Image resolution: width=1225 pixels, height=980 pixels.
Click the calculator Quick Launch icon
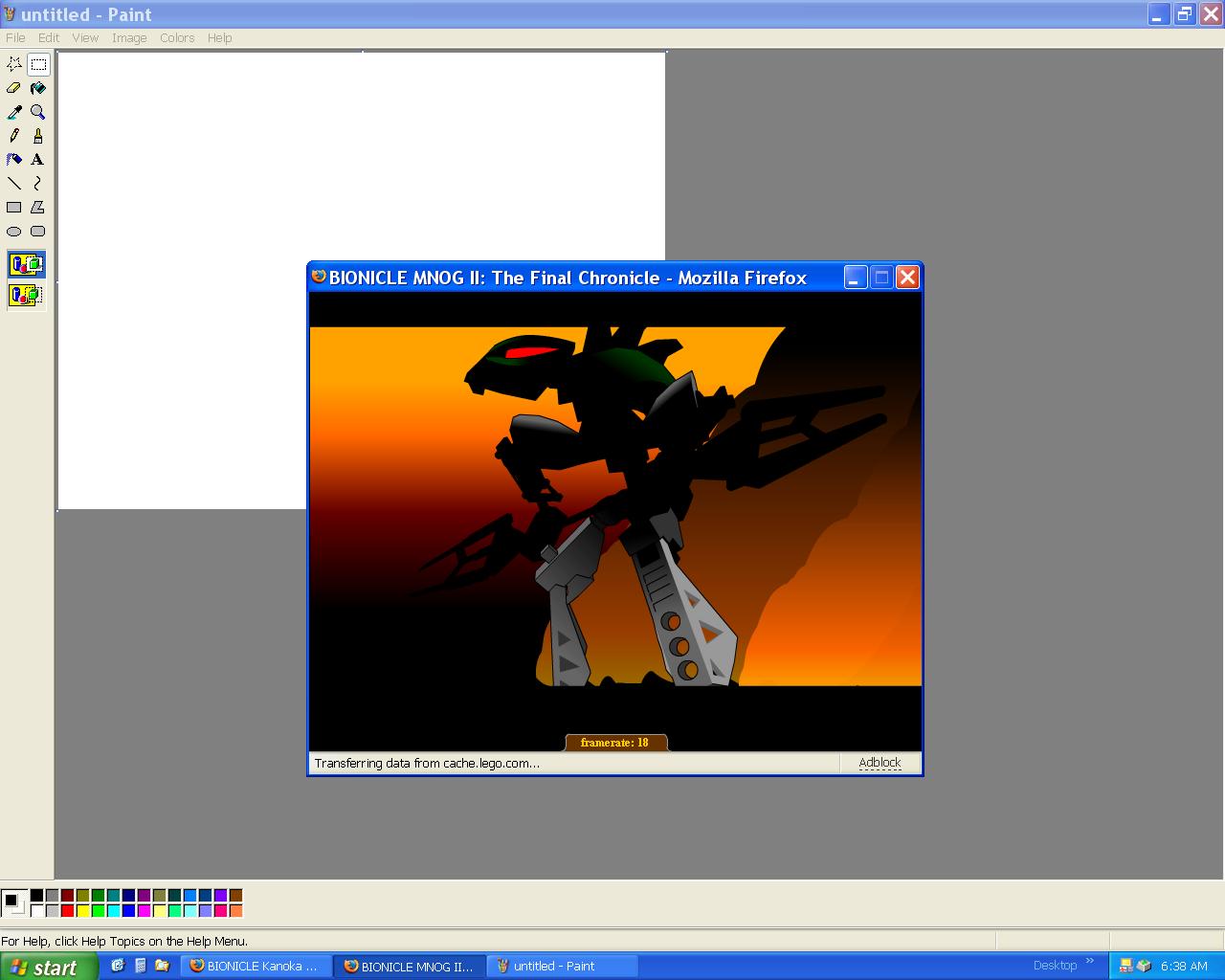pyautogui.click(x=140, y=966)
